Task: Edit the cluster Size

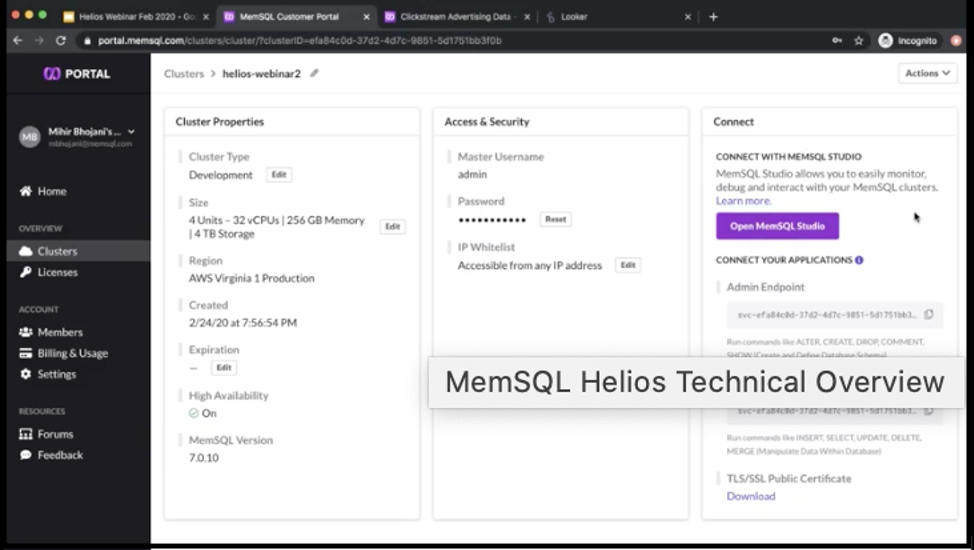Action: 393,227
